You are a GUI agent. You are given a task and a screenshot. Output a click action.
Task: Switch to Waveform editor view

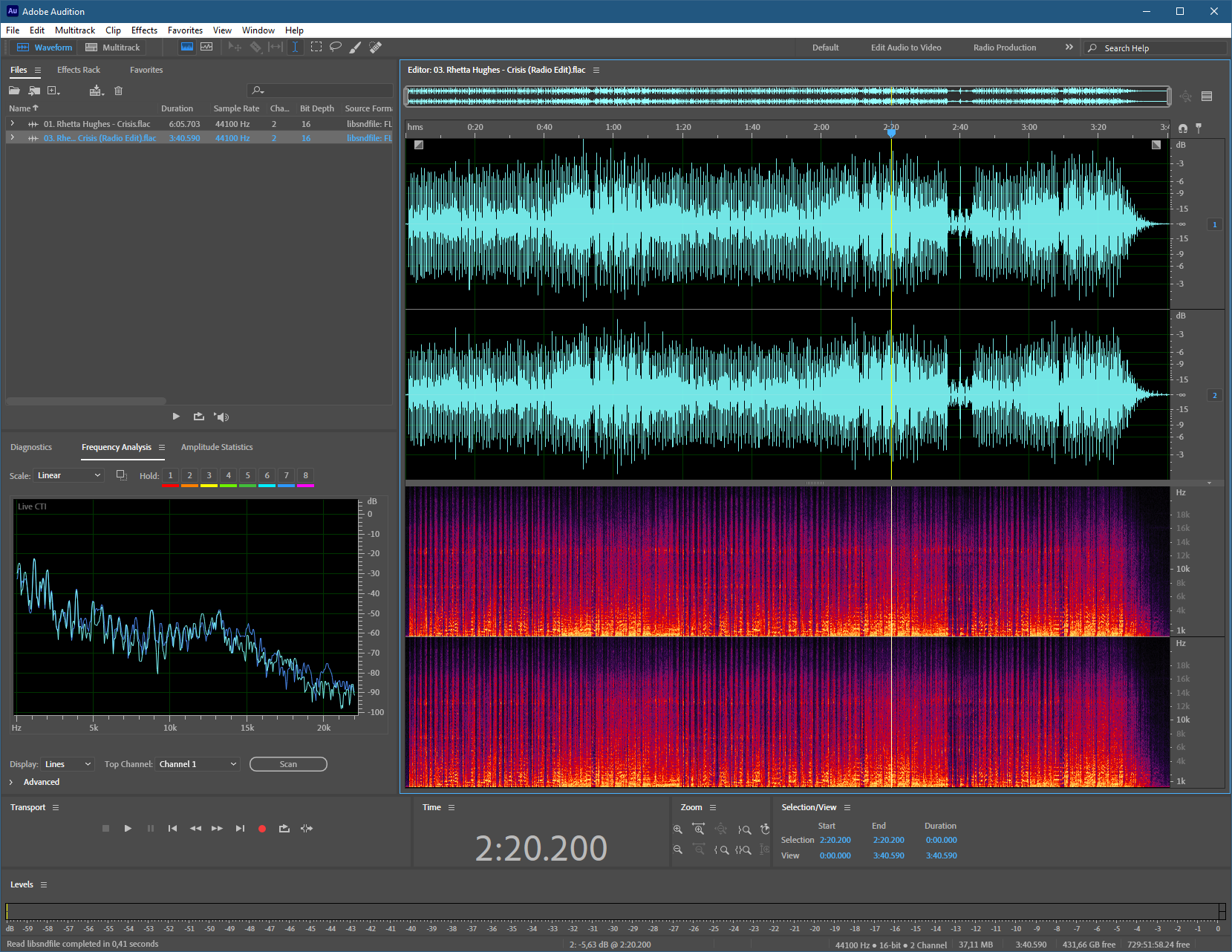45,48
